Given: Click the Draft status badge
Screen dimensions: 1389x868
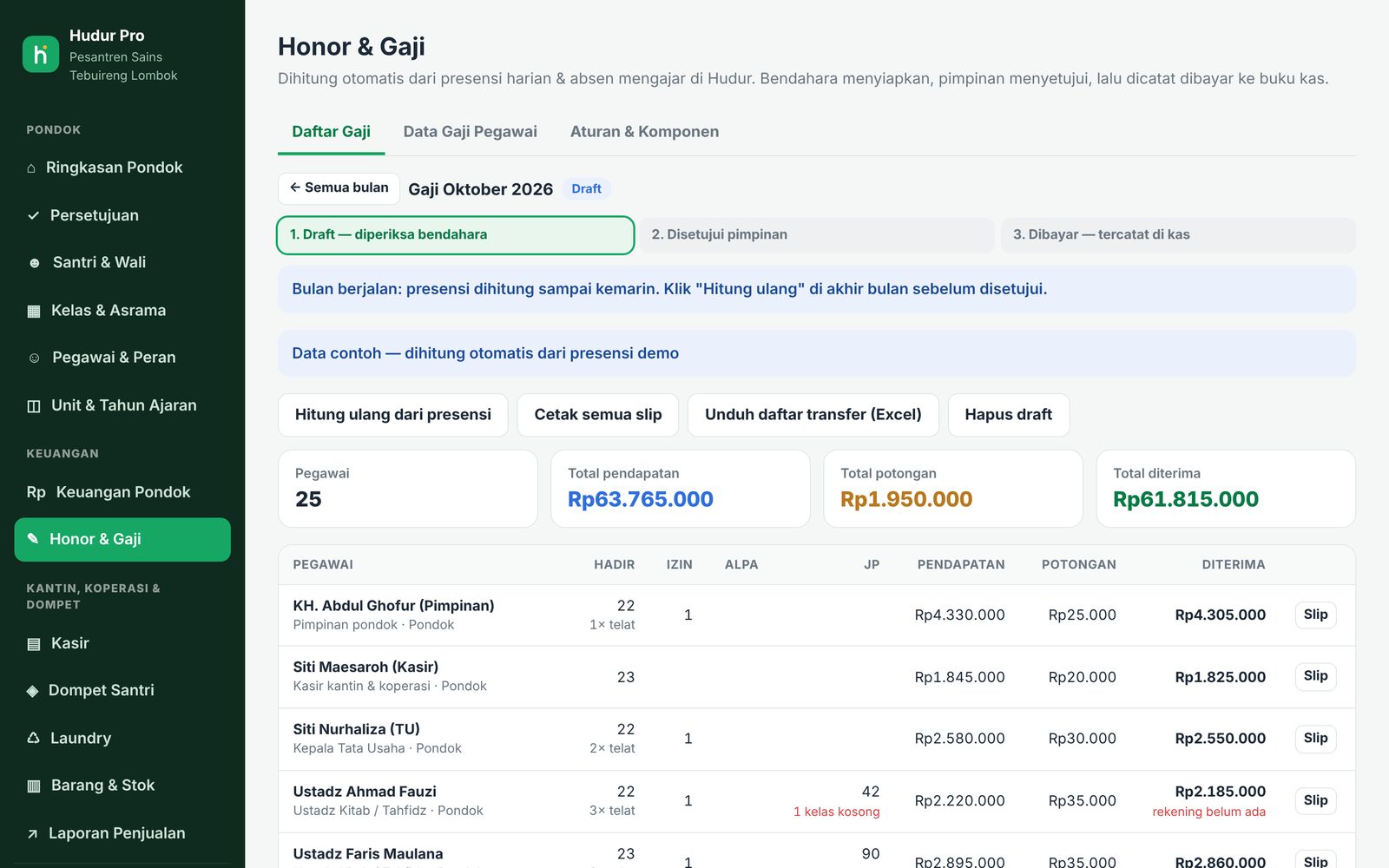Looking at the screenshot, I should pos(587,189).
